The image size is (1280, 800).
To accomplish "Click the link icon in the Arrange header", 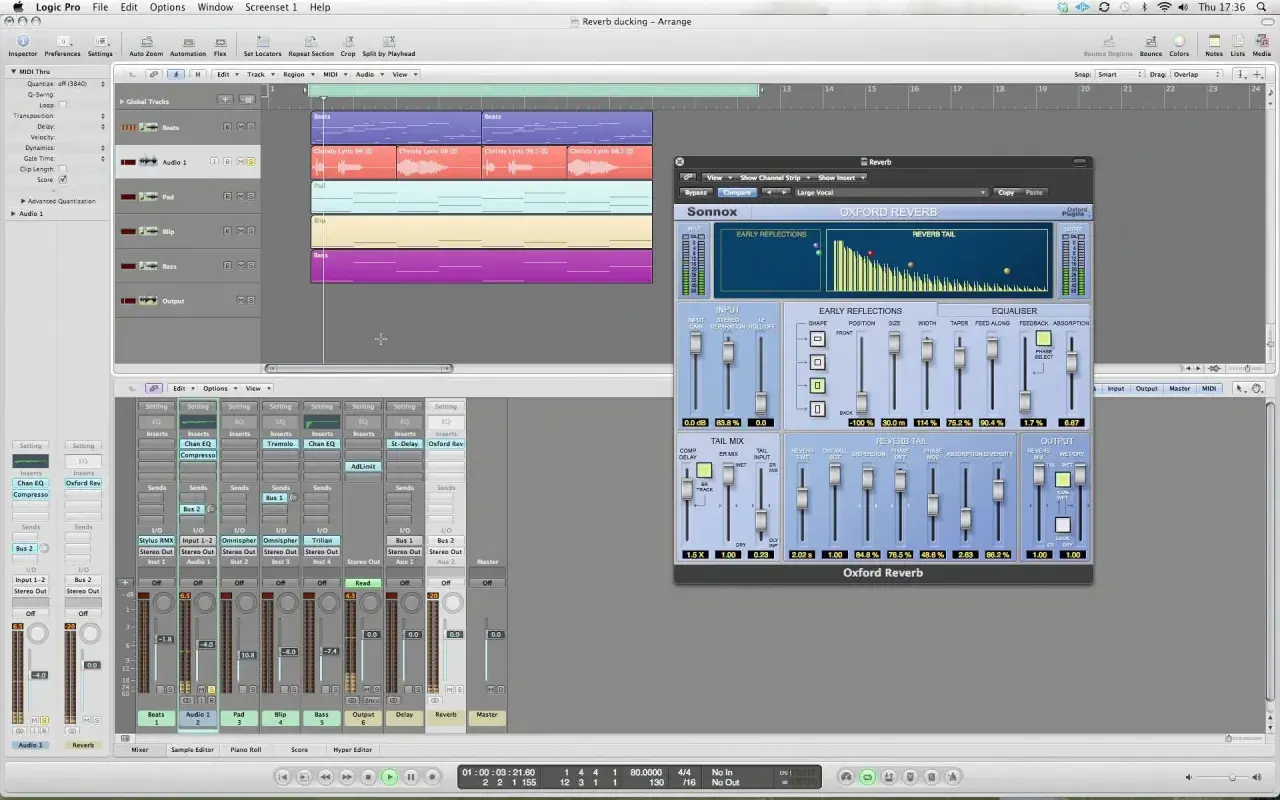I will click(154, 74).
